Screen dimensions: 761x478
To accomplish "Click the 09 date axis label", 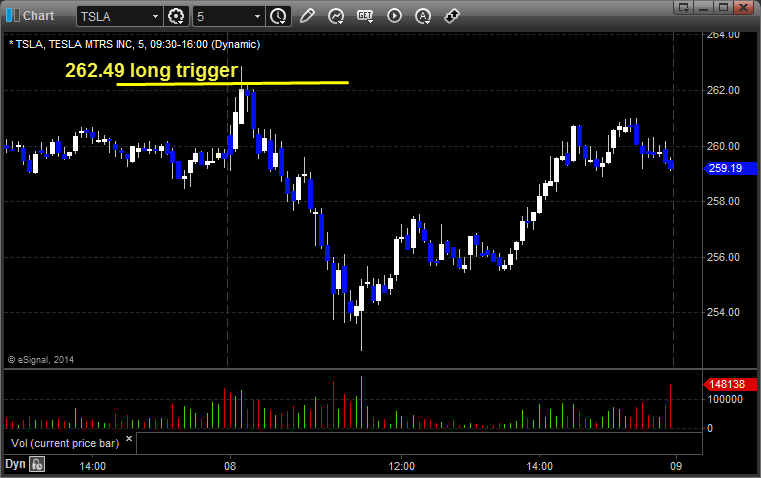I will (676, 466).
